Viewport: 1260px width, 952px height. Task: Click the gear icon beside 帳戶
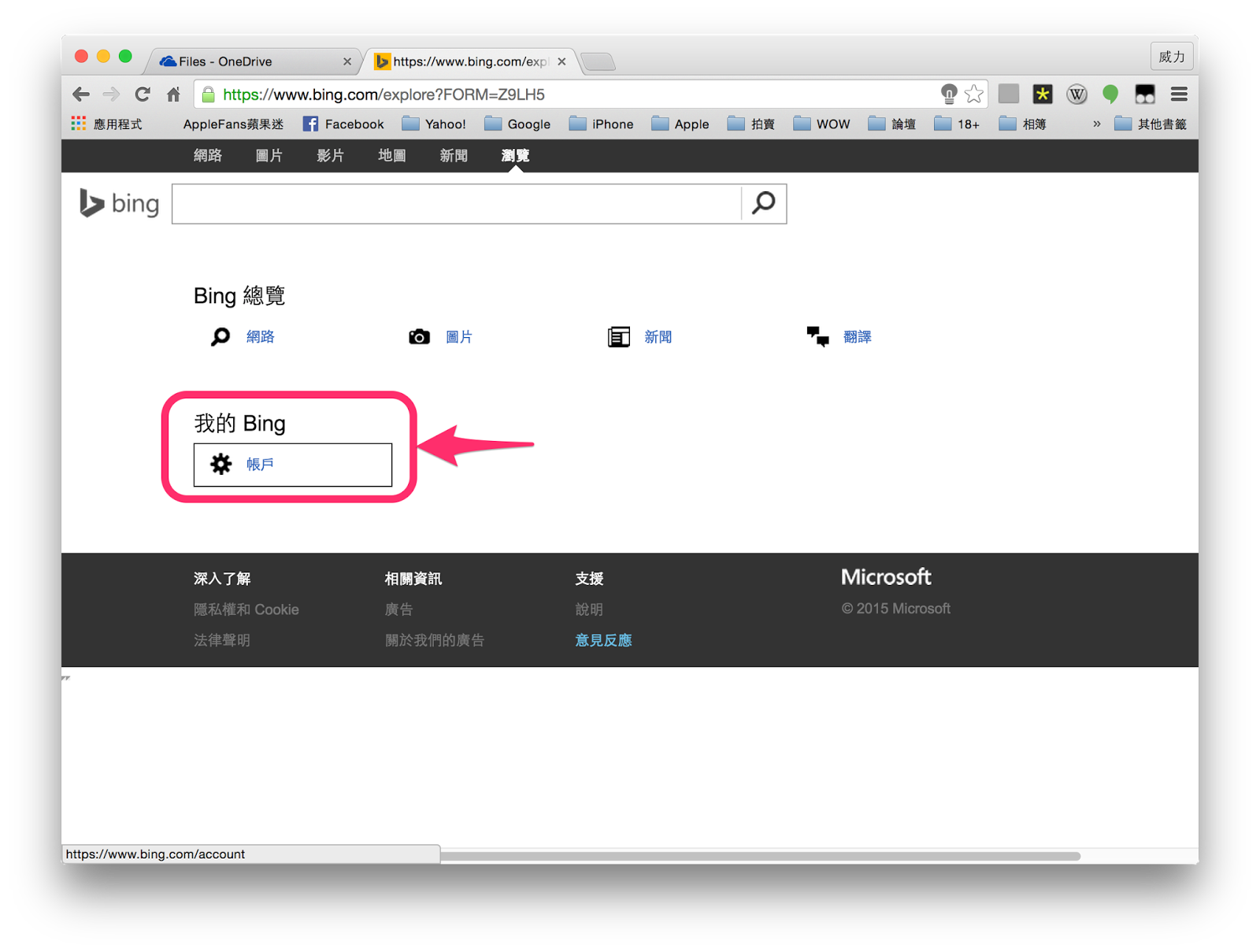[x=221, y=464]
